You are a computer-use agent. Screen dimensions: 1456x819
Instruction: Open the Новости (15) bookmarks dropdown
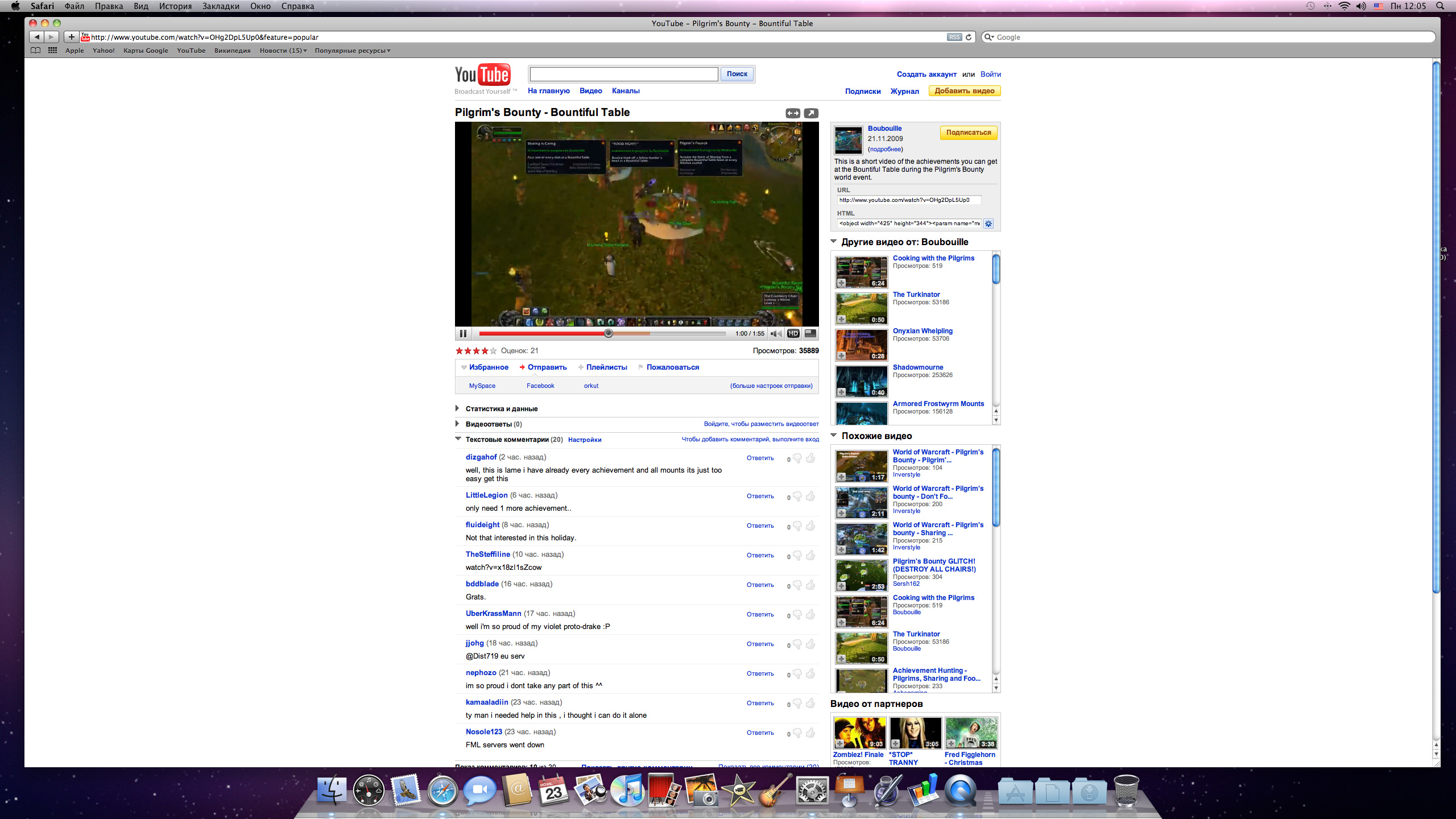click(283, 51)
